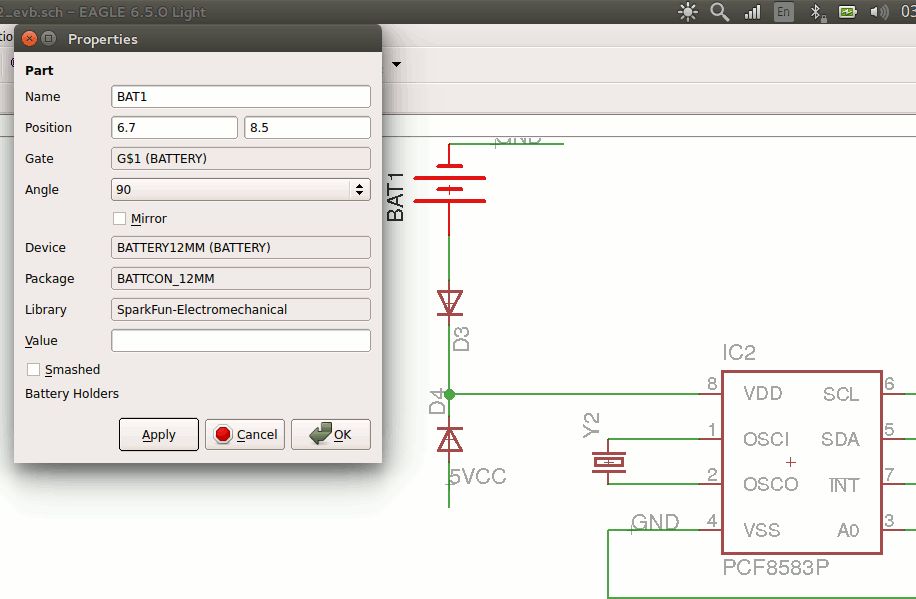
Task: Open the En keyboard language indicator
Action: [x=784, y=12]
